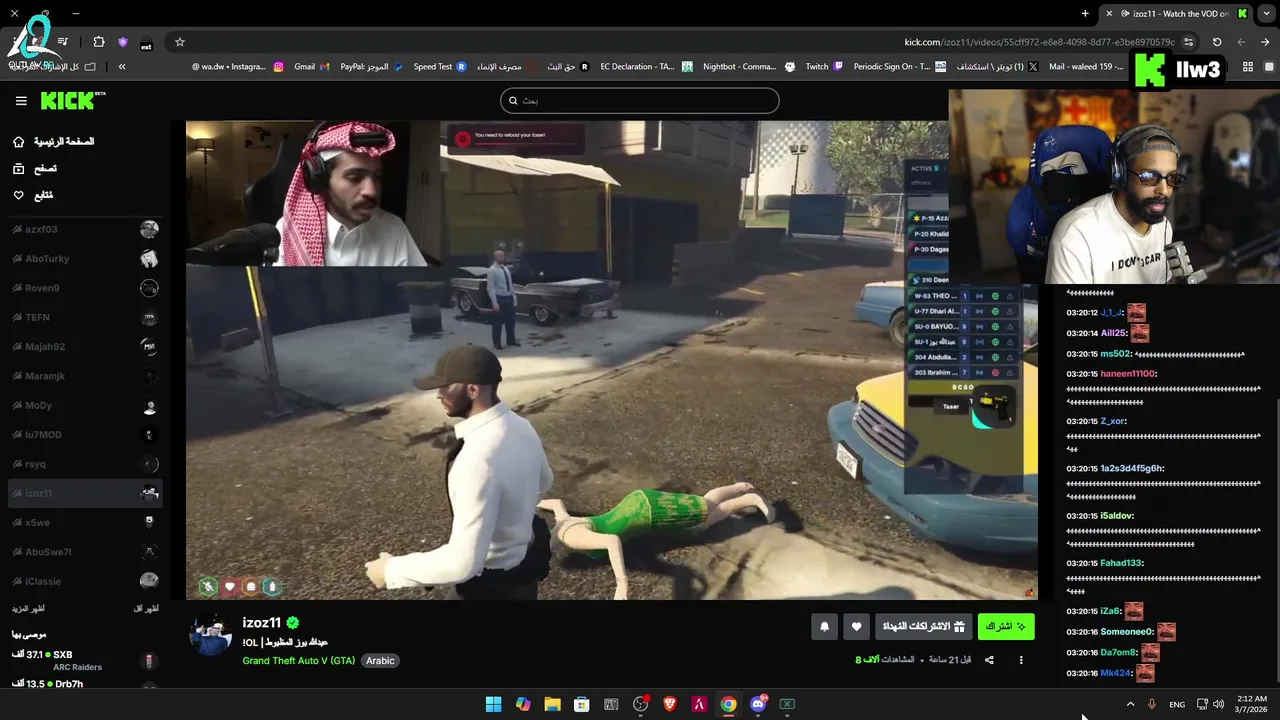Click ms502 username in chat
The image size is (1280, 720).
click(x=1115, y=354)
